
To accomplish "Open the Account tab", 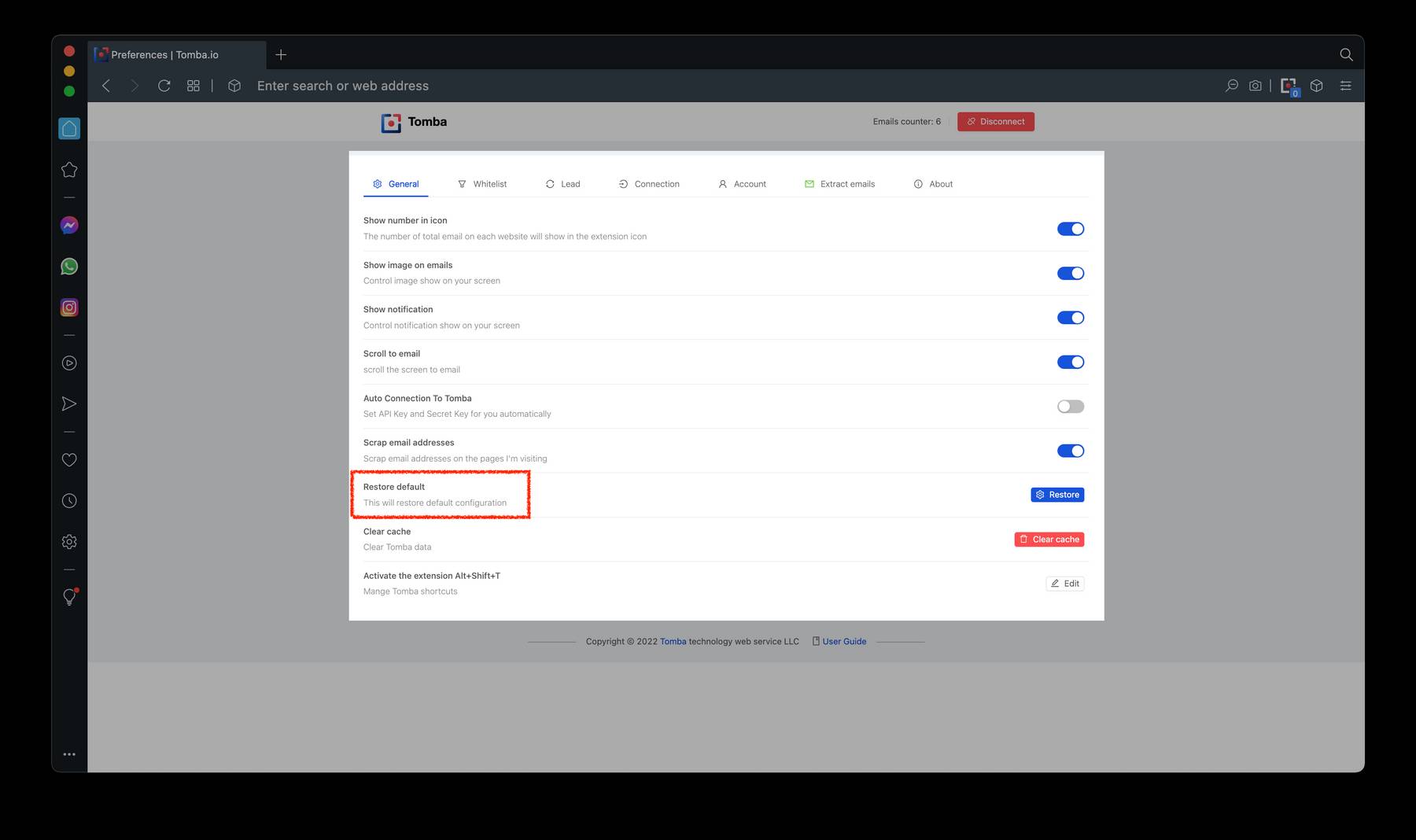I will click(742, 184).
